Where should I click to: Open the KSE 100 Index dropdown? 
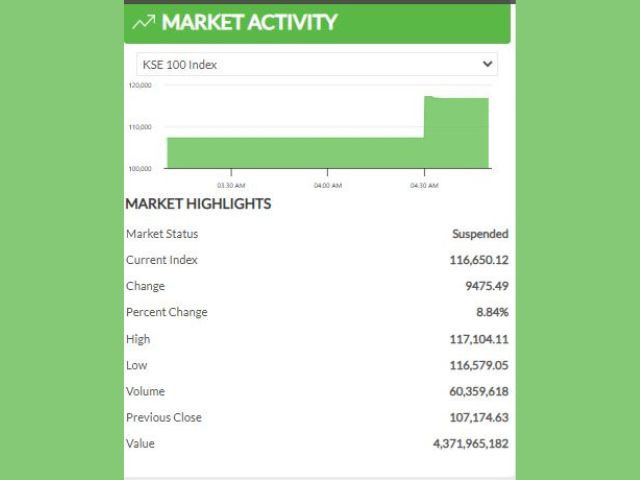tap(316, 64)
